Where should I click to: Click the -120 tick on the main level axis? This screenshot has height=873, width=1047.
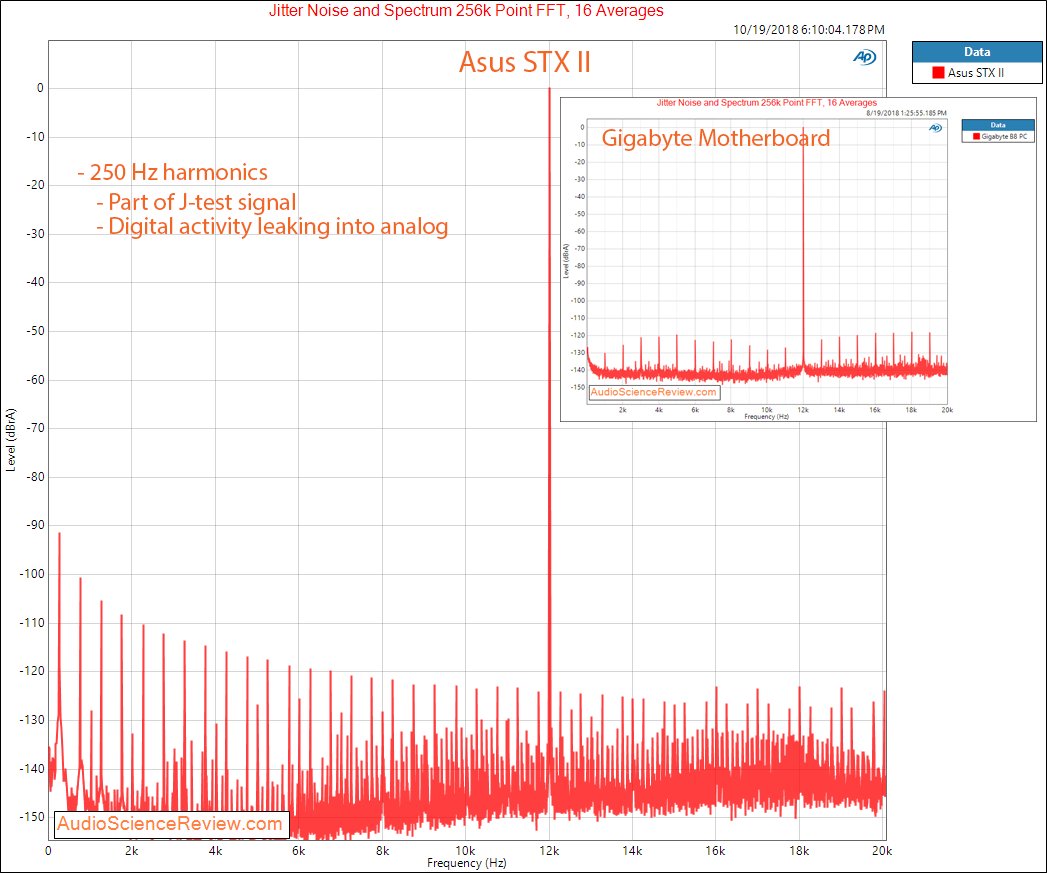point(33,671)
